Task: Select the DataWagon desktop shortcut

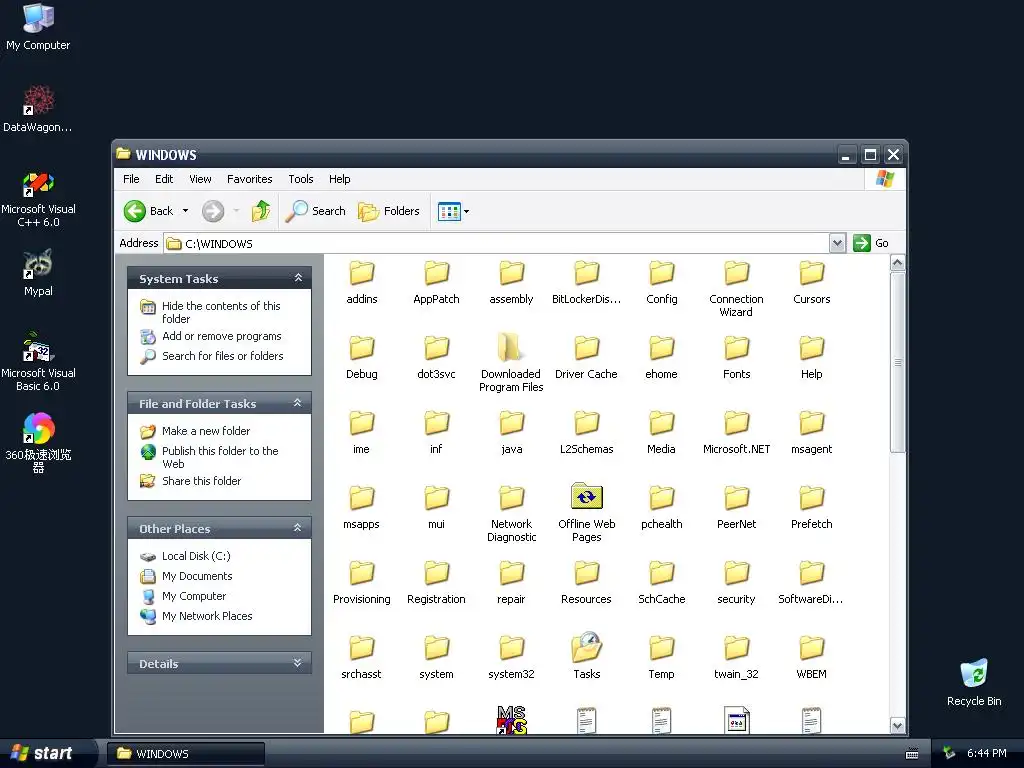Action: 38,109
